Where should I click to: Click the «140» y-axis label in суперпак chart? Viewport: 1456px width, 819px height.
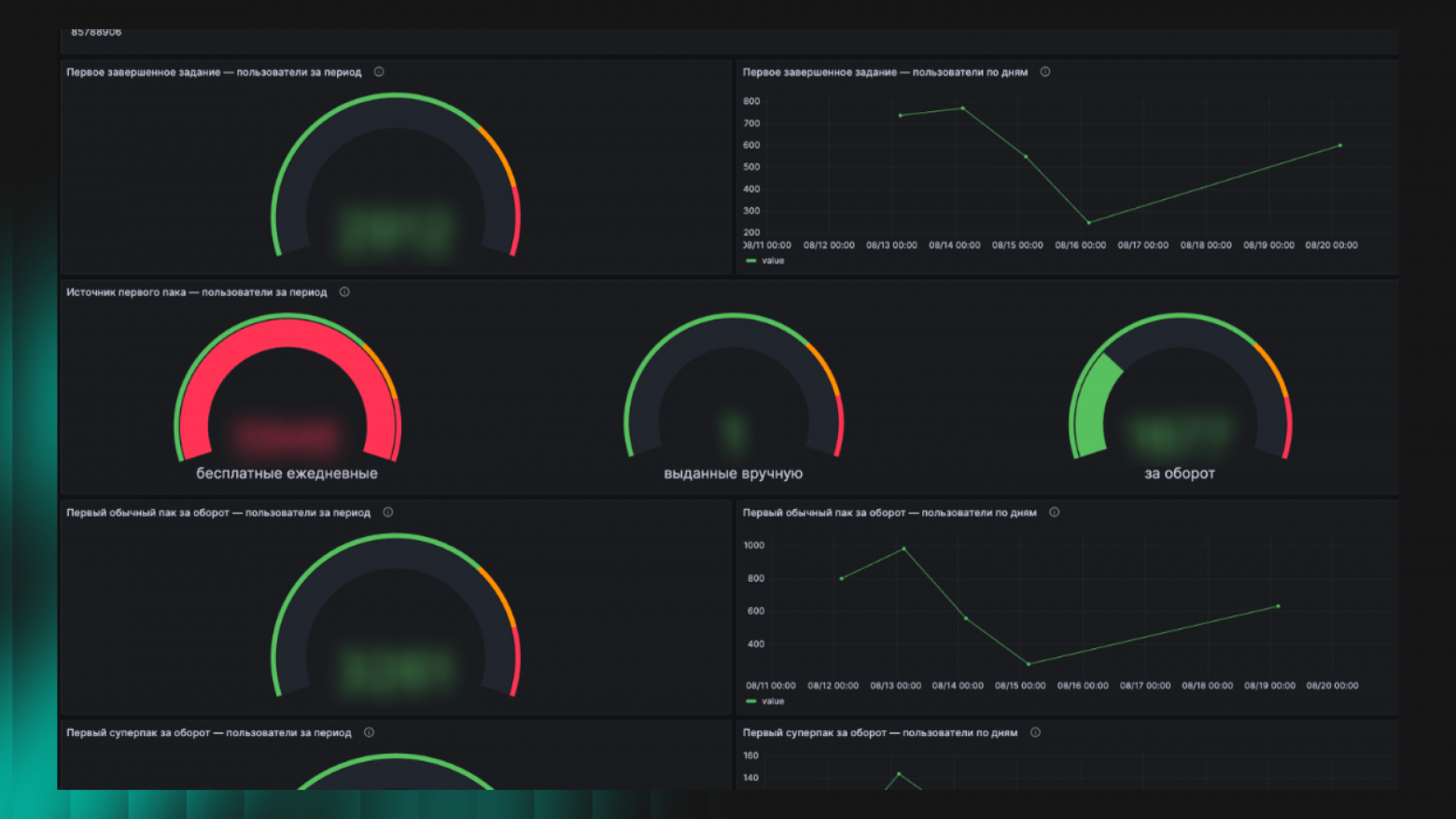click(x=750, y=778)
